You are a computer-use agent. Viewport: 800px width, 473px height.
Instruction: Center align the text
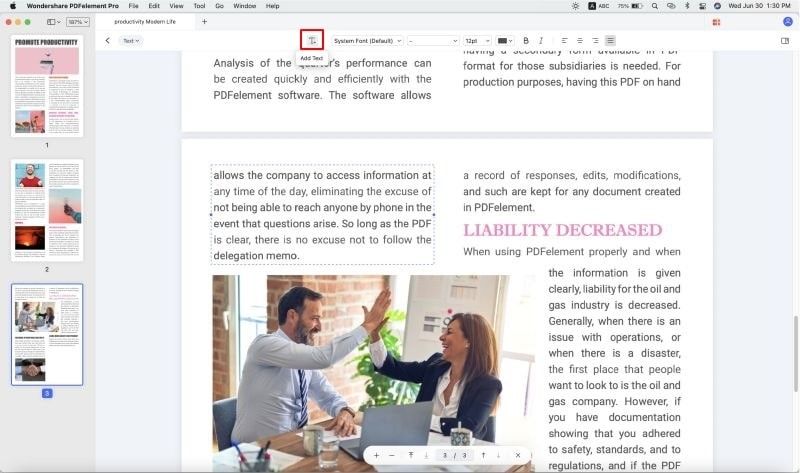point(580,40)
